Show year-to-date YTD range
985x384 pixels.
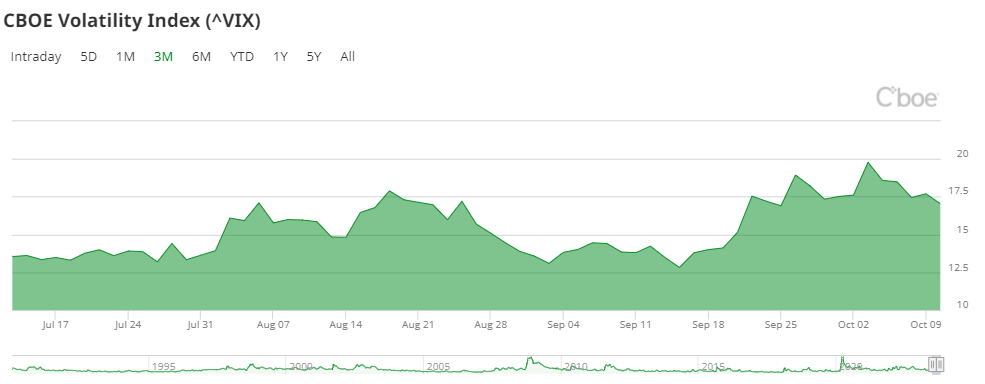coord(242,57)
